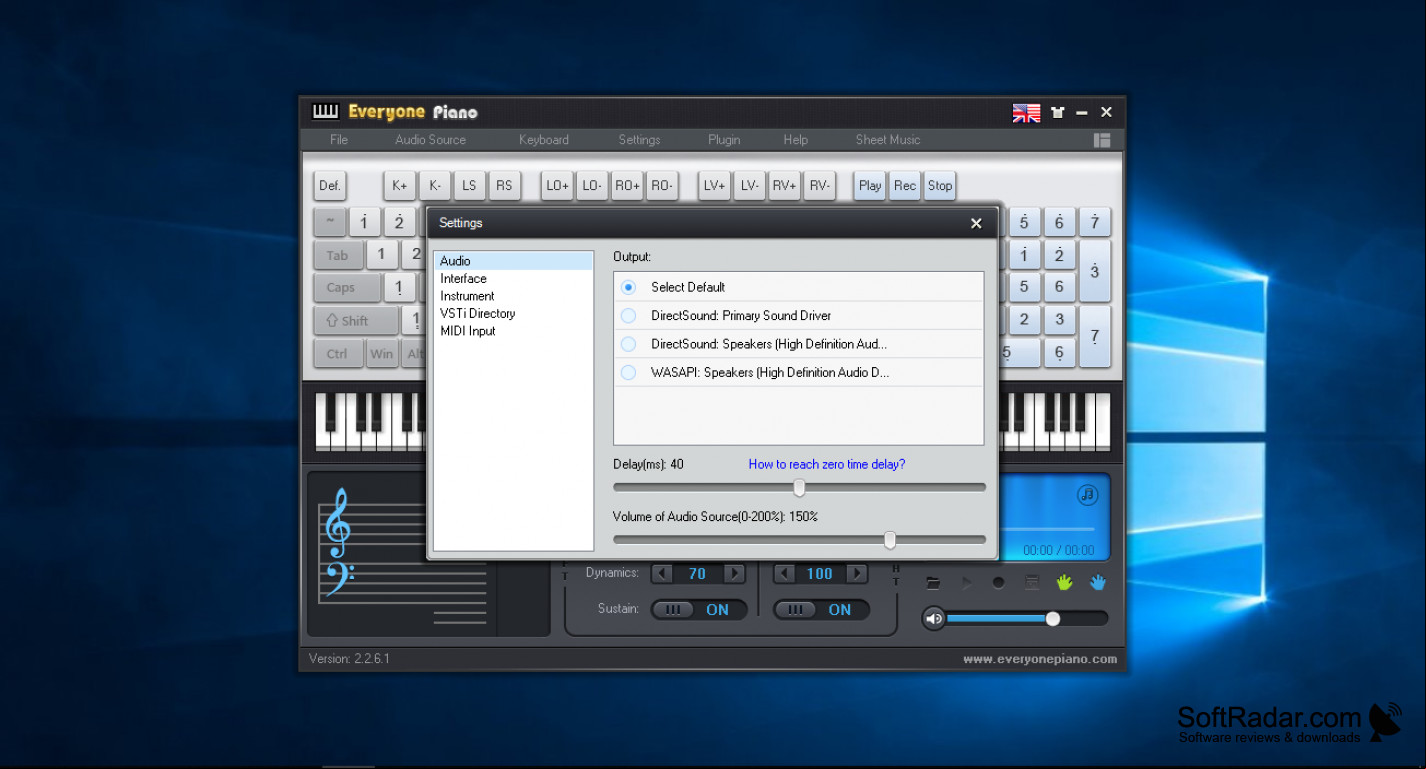
Task: Open the www.everyonepiano.com link
Action: coord(1040,659)
